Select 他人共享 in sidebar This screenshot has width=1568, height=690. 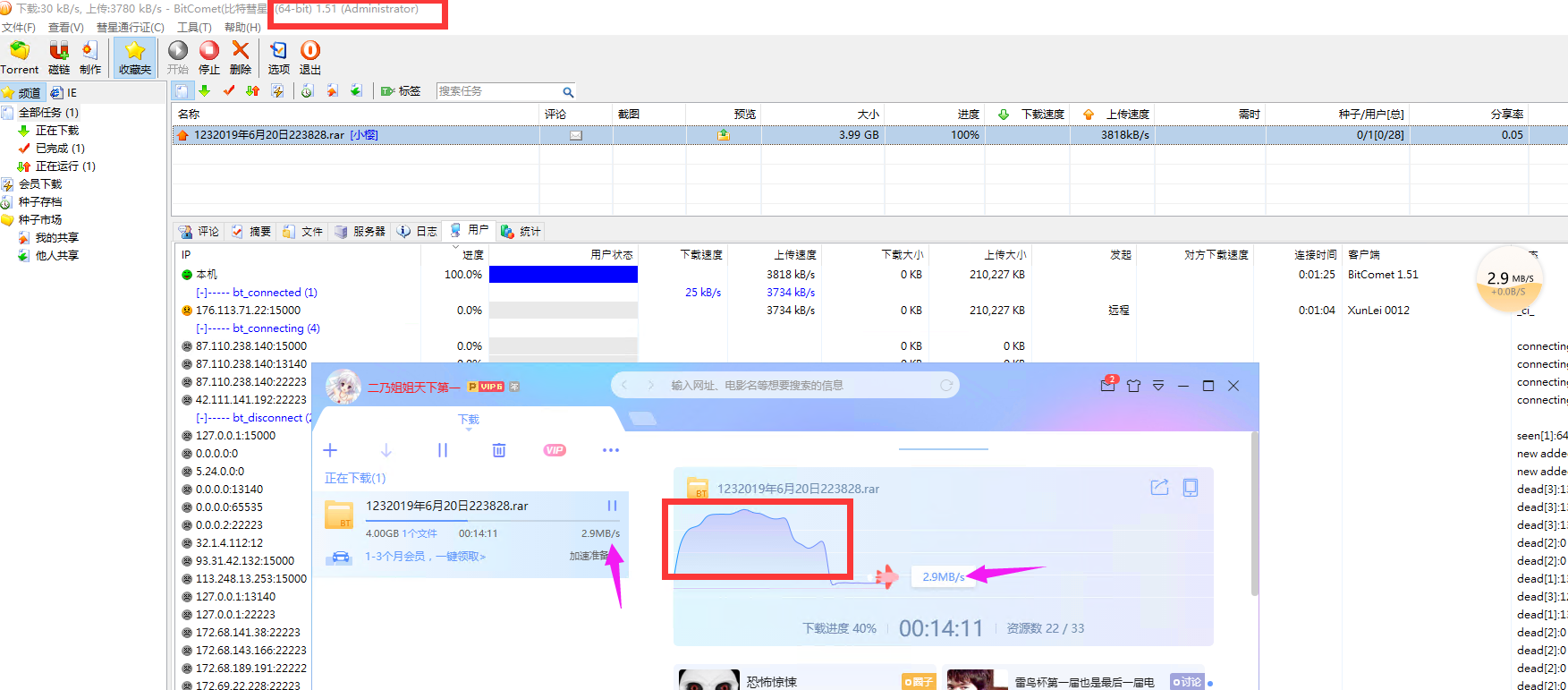56,256
